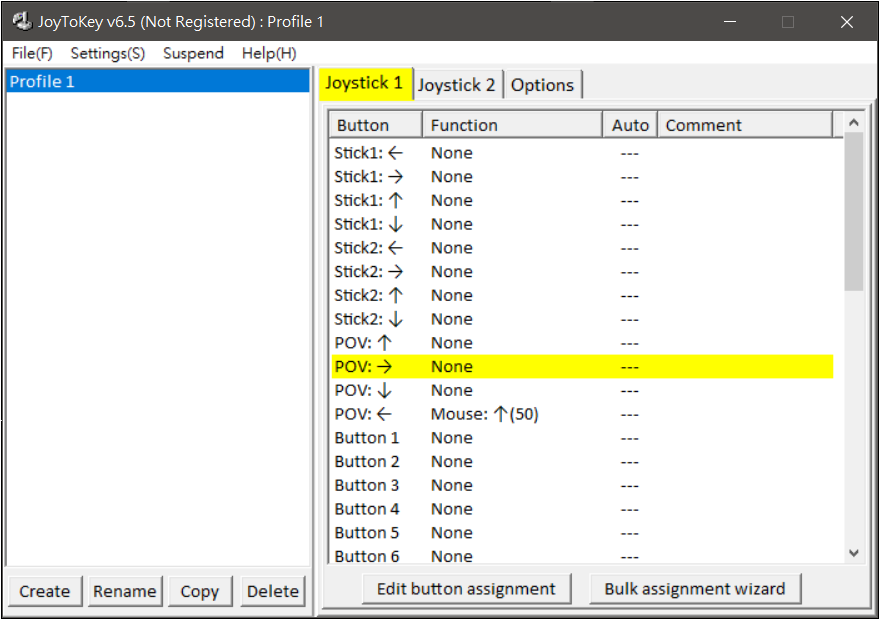Sort by the Function column header
The height and width of the screenshot is (620, 880).
[x=512, y=125]
